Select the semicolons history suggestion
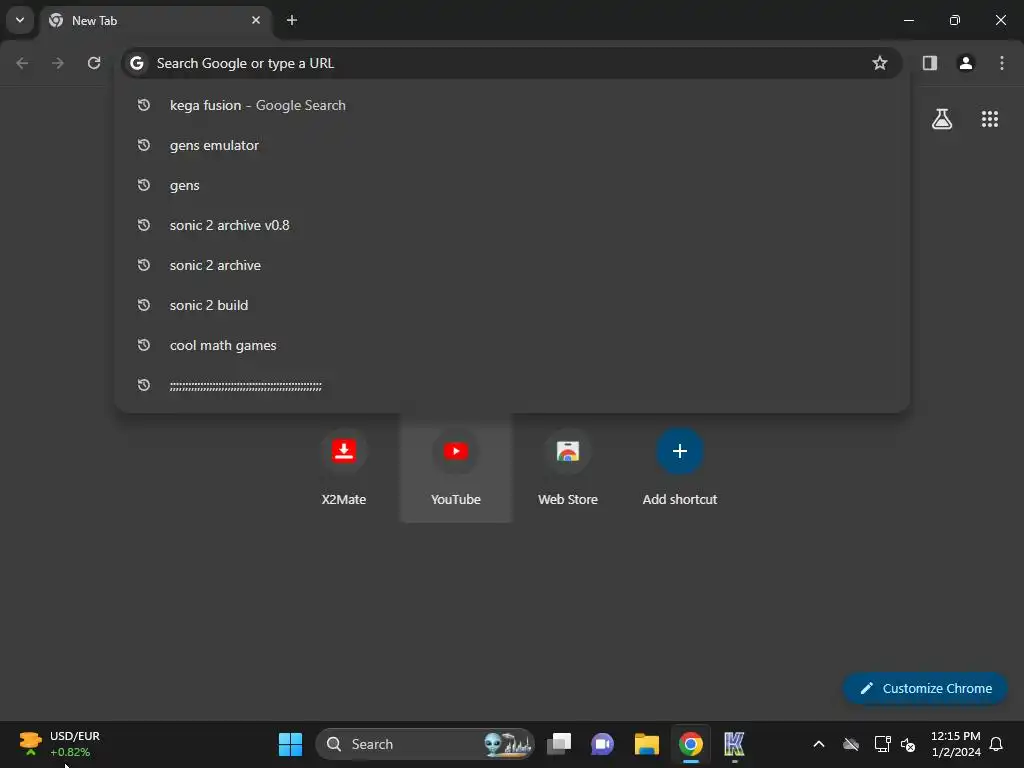The image size is (1024, 768). pos(512,385)
